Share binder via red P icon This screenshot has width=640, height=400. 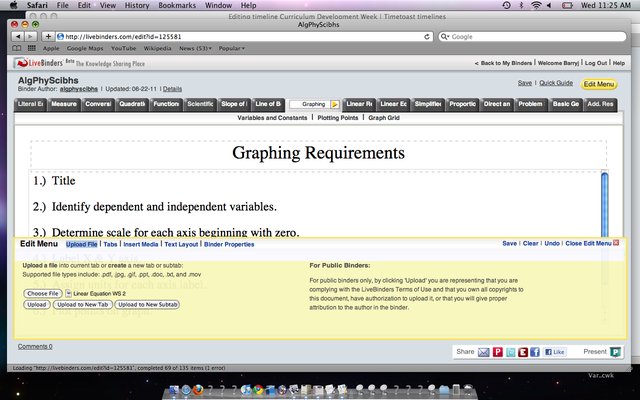[x=498, y=352]
